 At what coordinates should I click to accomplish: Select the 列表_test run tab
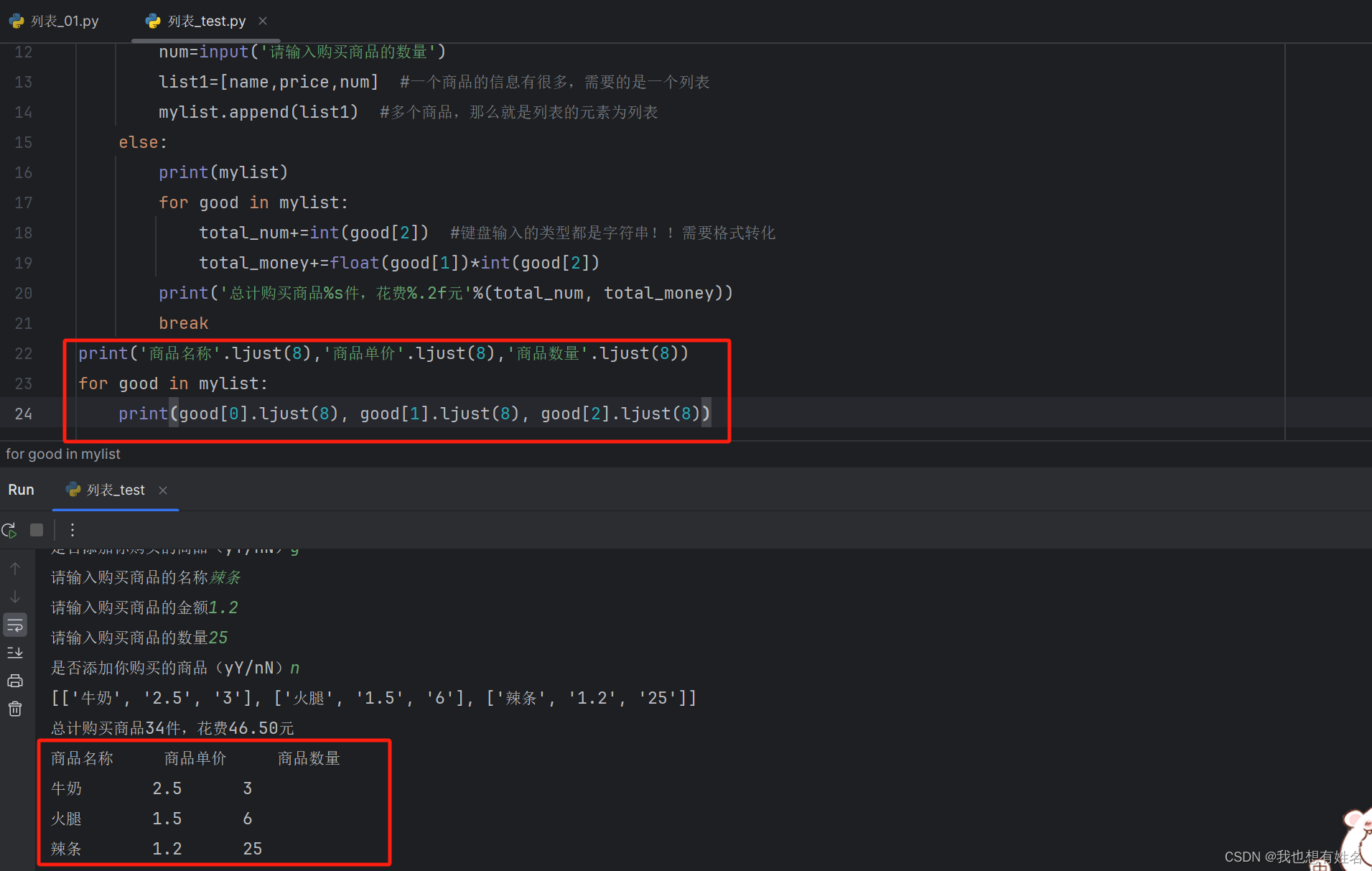point(114,490)
